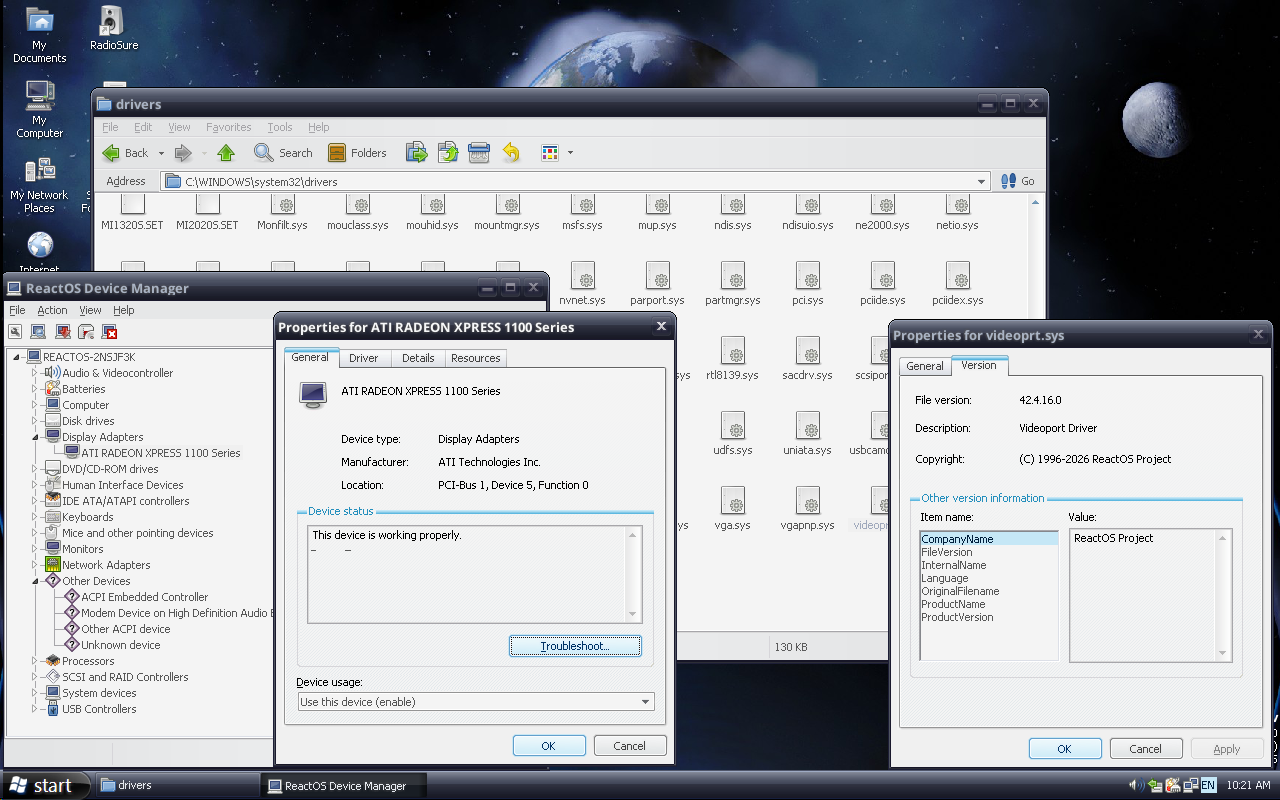Screen dimensions: 1280x800
Task: Open the address bar dropdown arrow
Action: pos(982,182)
